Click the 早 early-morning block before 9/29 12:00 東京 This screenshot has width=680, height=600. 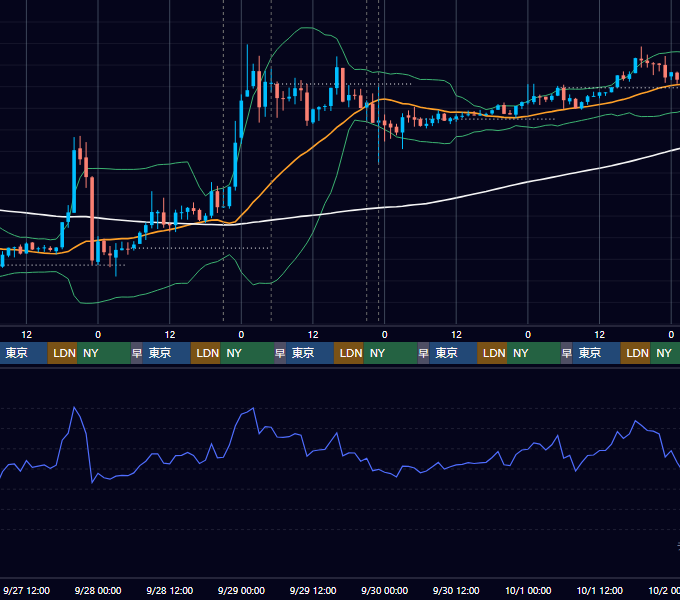[x=280, y=353]
